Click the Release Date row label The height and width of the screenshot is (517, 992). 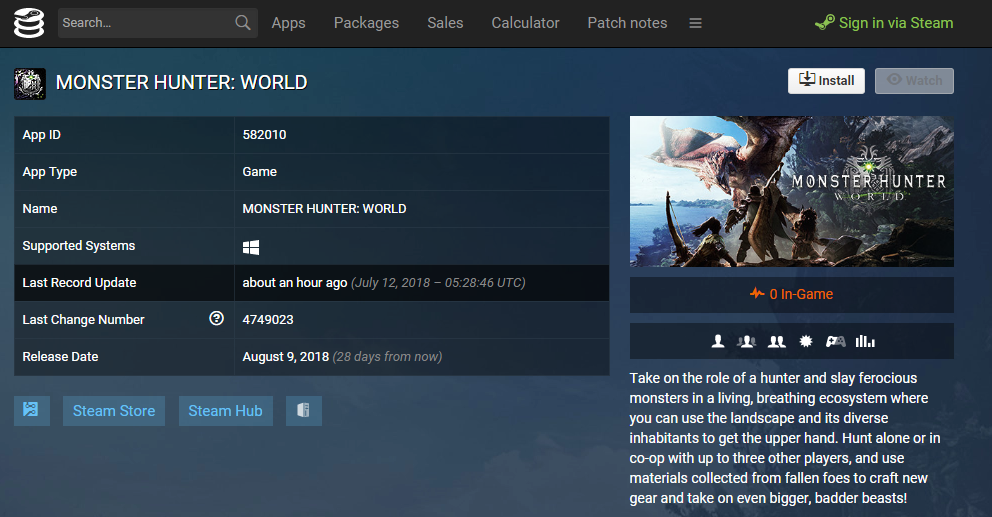click(60, 357)
